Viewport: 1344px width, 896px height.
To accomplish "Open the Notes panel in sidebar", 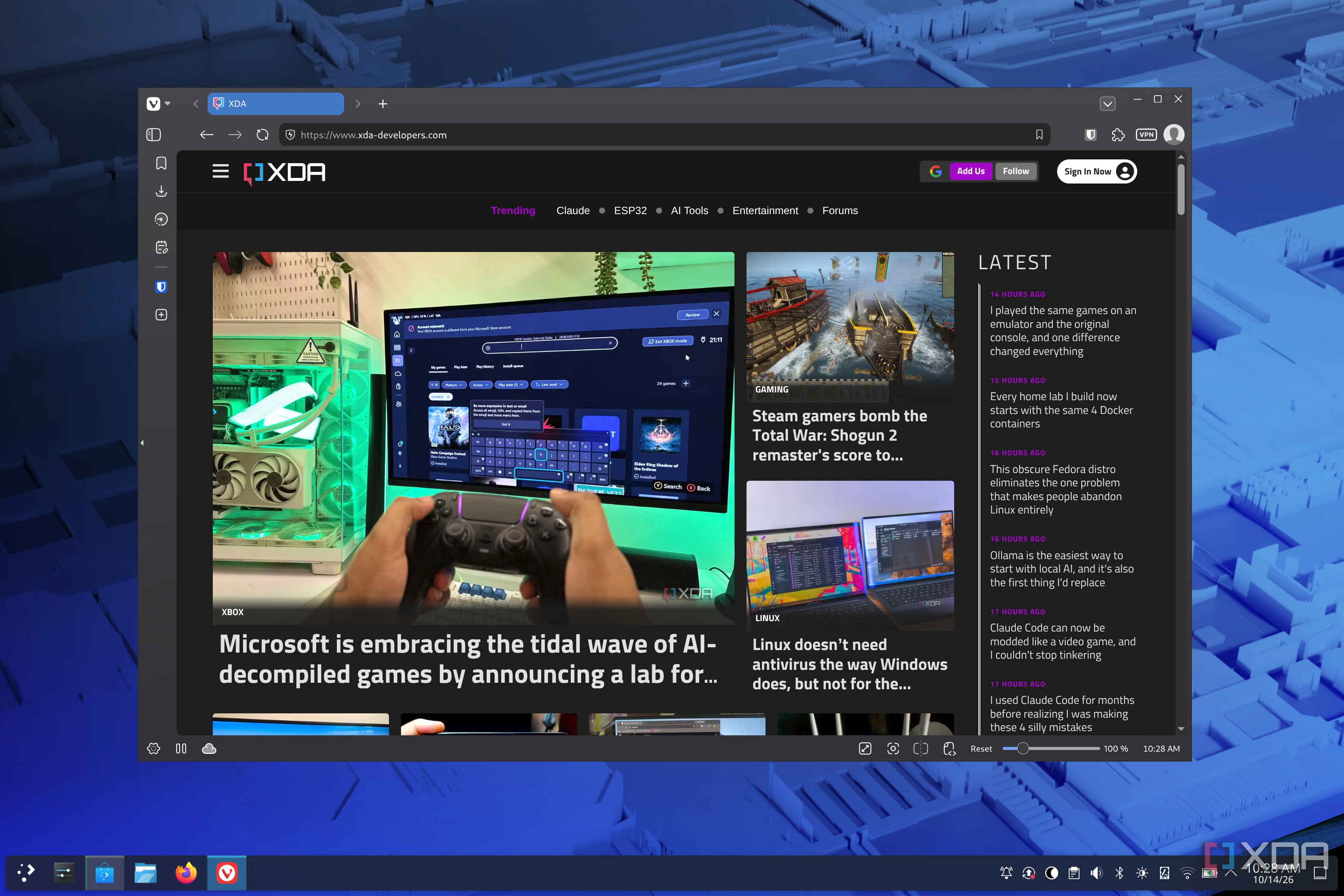I will point(161,247).
